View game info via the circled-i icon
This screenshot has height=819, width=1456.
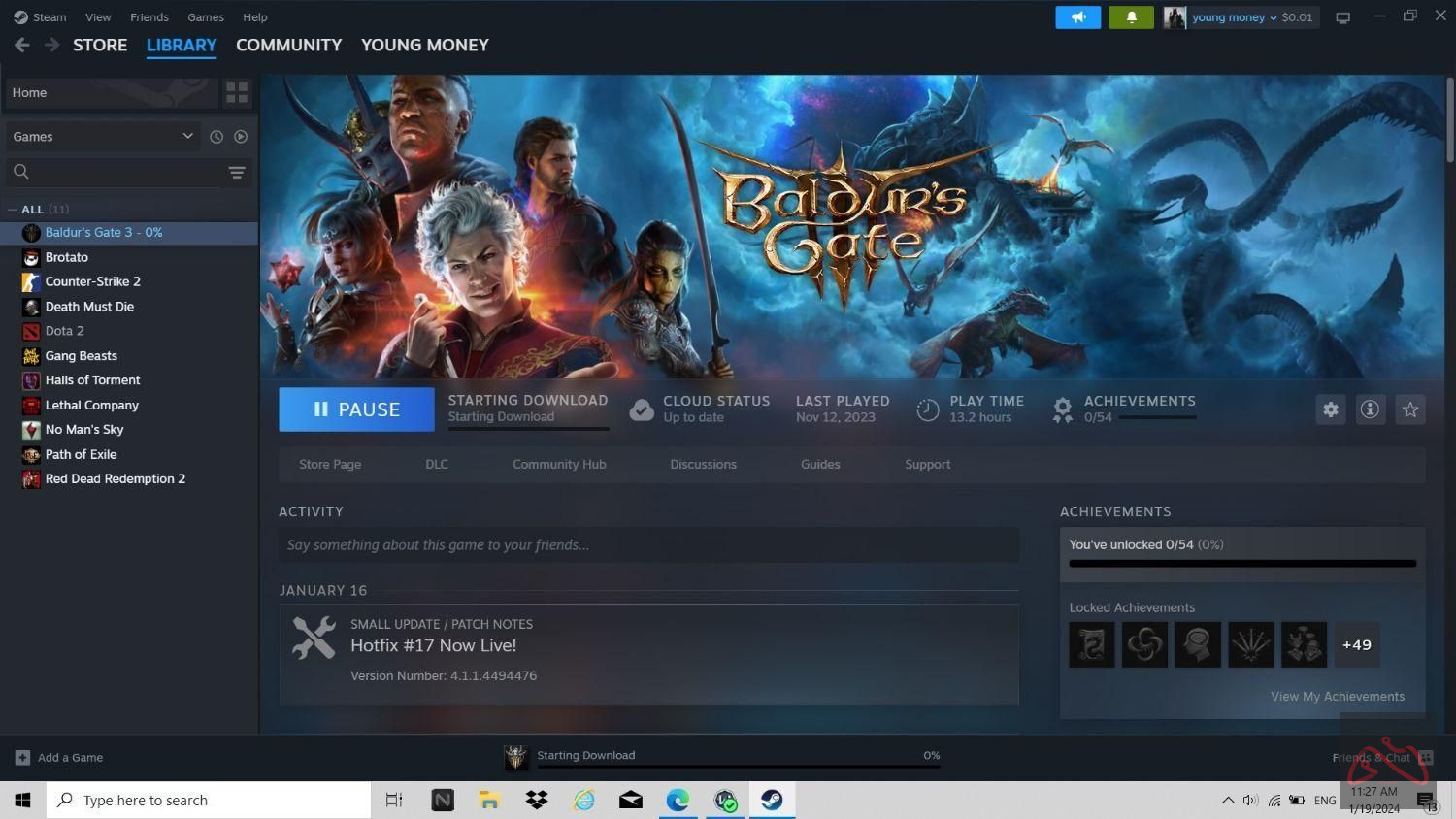pos(1370,409)
